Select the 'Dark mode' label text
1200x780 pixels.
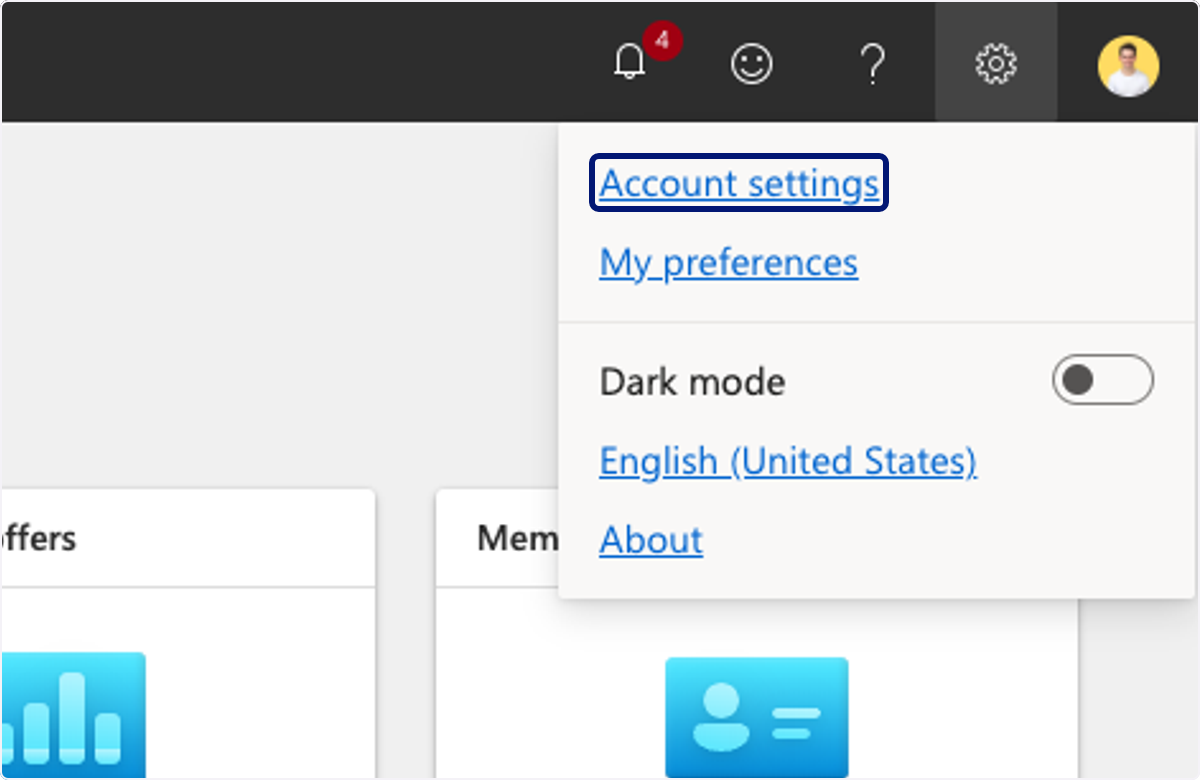tap(692, 381)
